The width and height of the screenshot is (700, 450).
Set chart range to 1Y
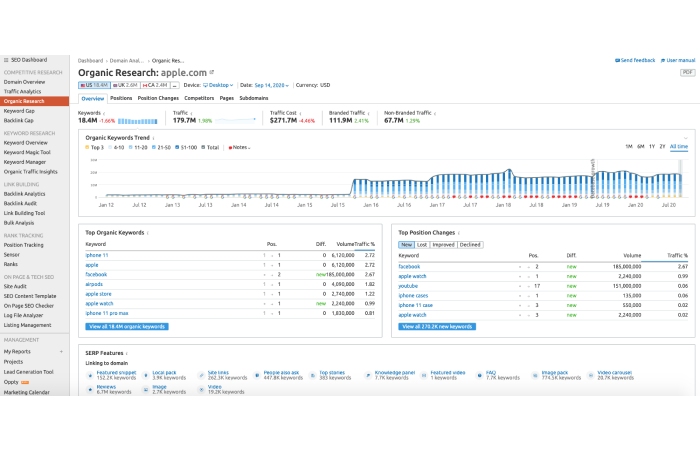pyautogui.click(x=652, y=146)
